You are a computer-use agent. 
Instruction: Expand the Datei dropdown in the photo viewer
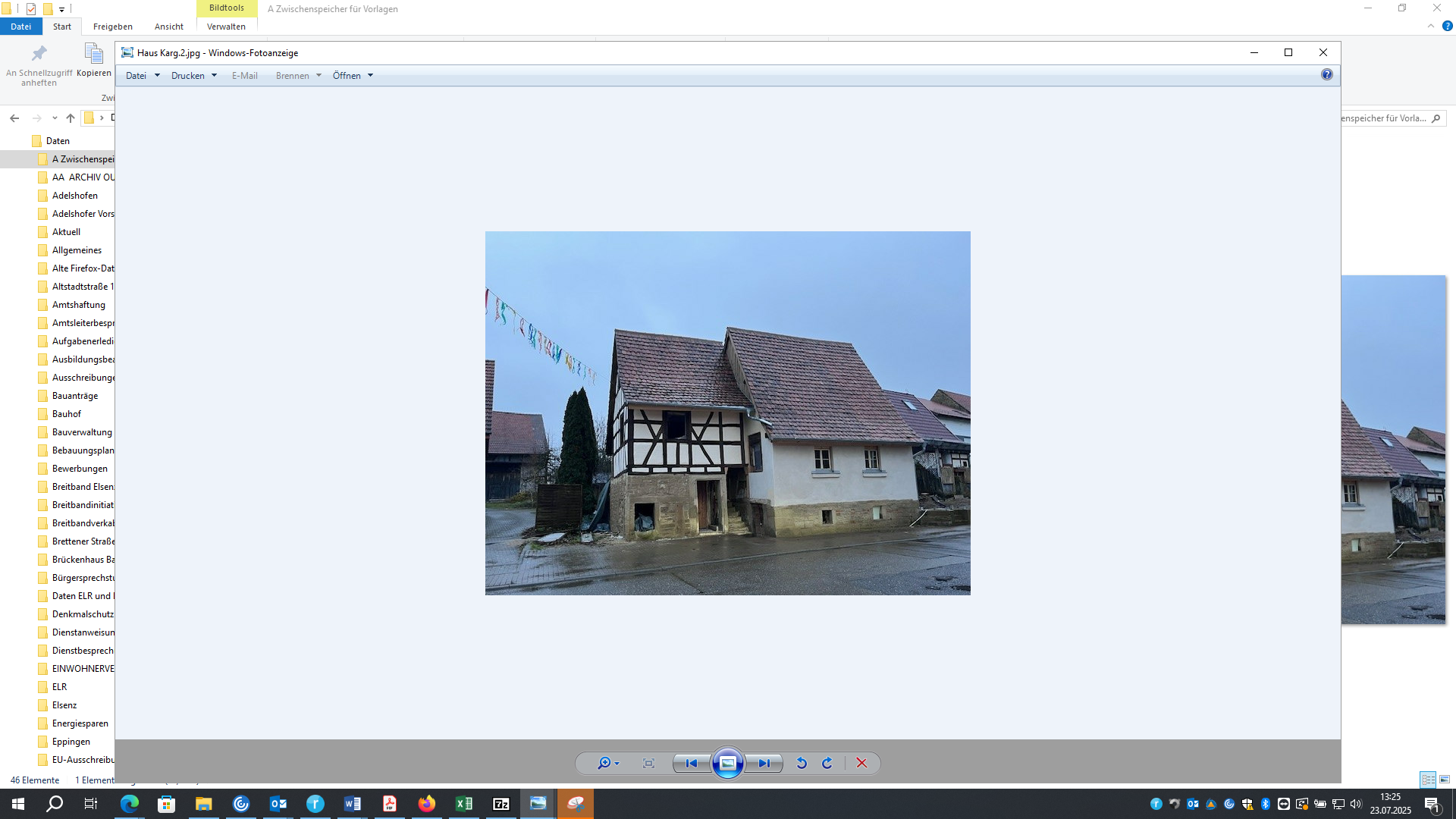click(142, 76)
